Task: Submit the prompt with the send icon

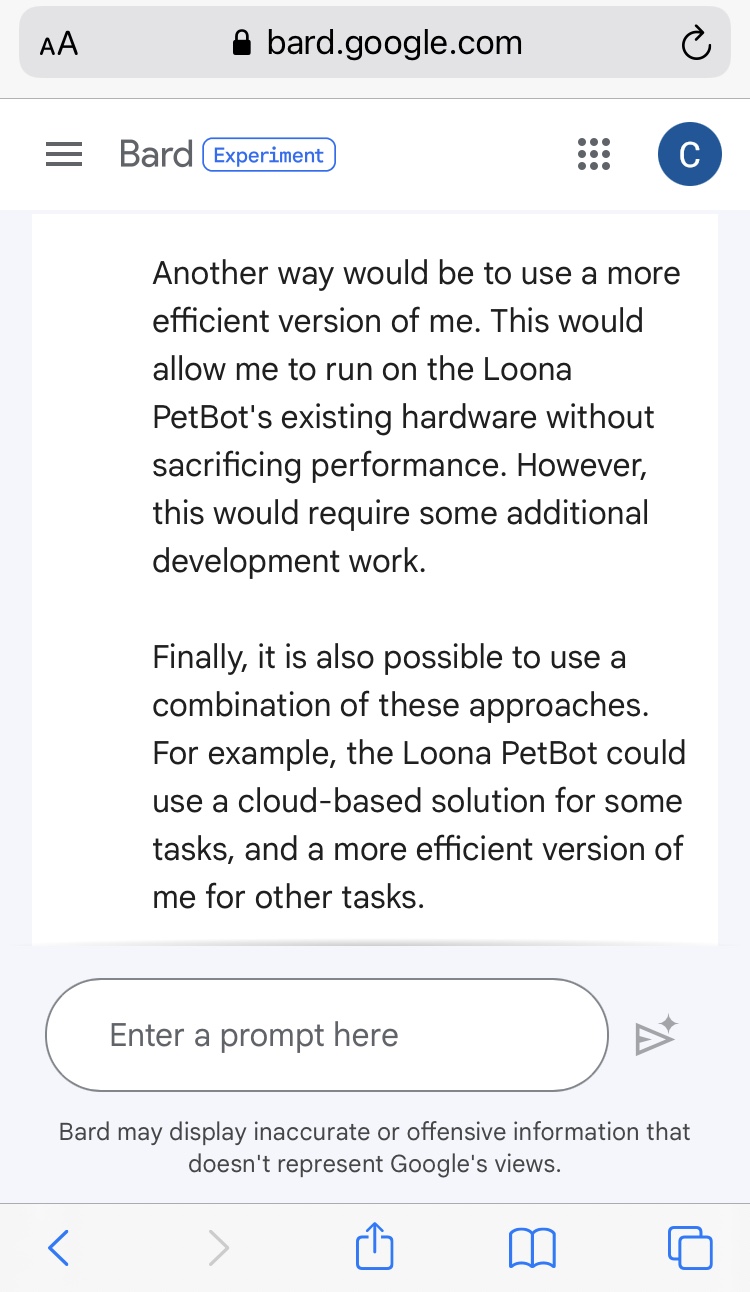Action: point(656,1036)
